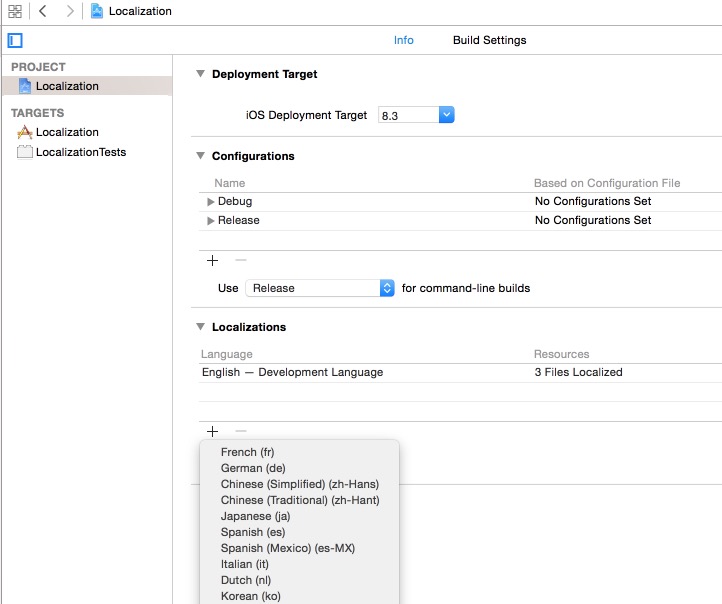Image resolution: width=722 pixels, height=604 pixels.
Task: Click the Localization project blueprint icon in the PROJECT list
Action: point(25,86)
